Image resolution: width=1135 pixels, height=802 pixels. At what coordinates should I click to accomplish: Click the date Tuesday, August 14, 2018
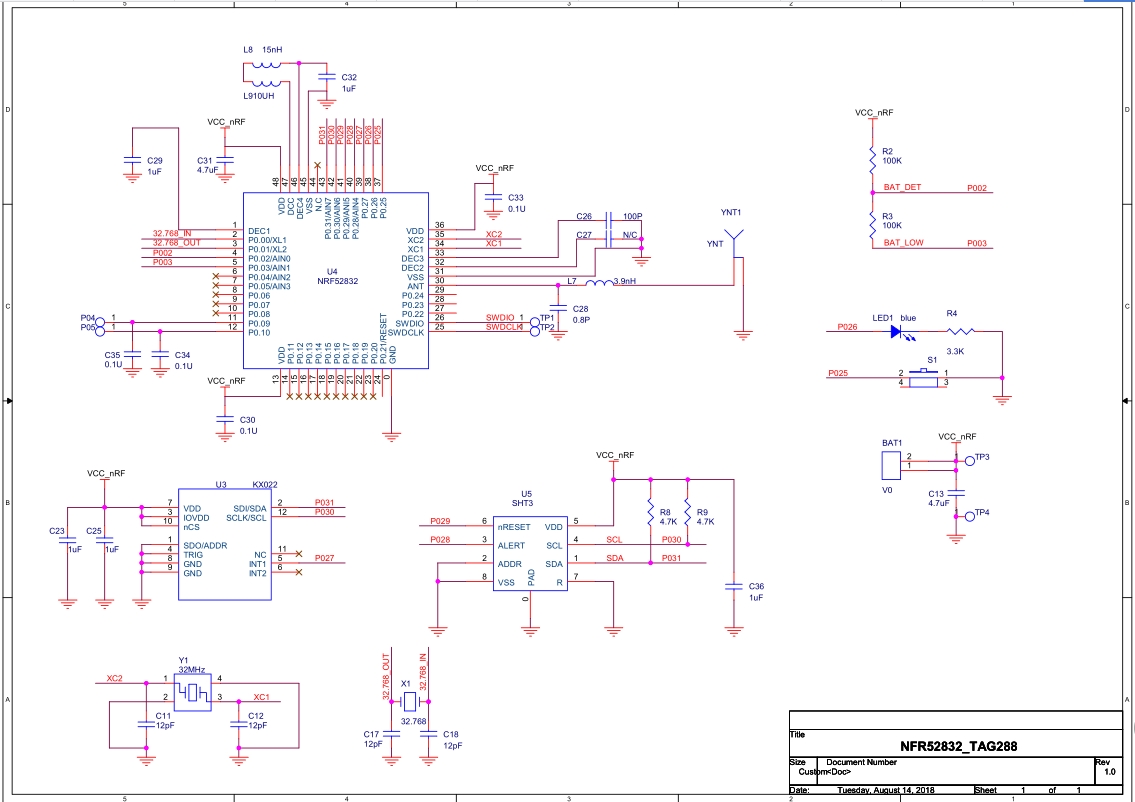tap(885, 790)
